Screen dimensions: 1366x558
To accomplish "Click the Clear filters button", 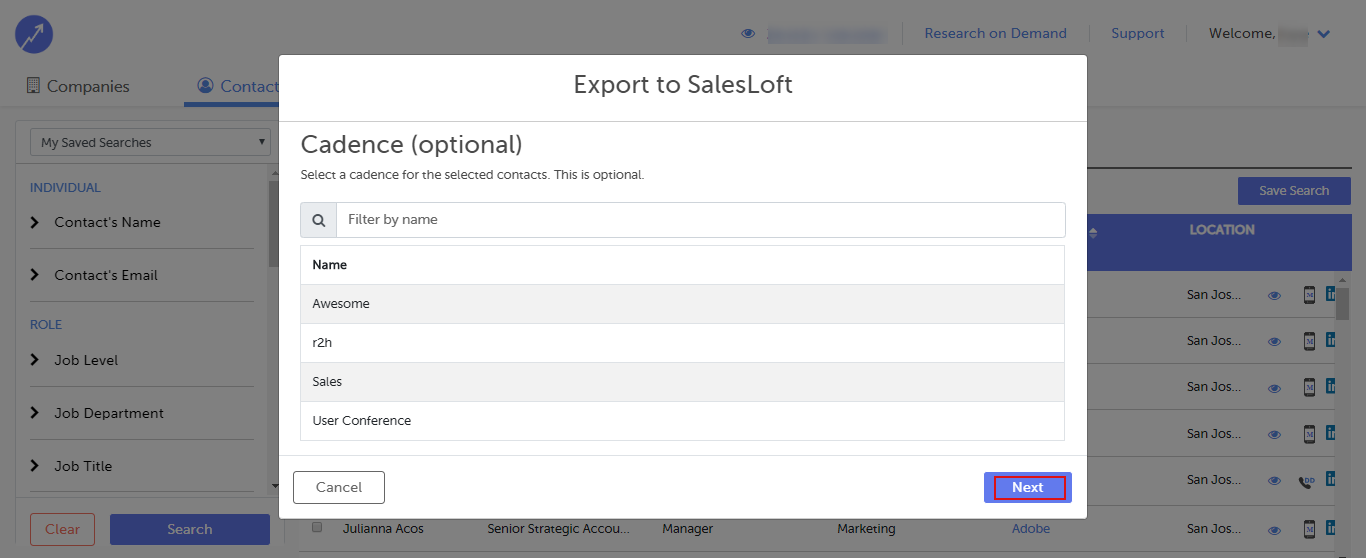I will (62, 529).
